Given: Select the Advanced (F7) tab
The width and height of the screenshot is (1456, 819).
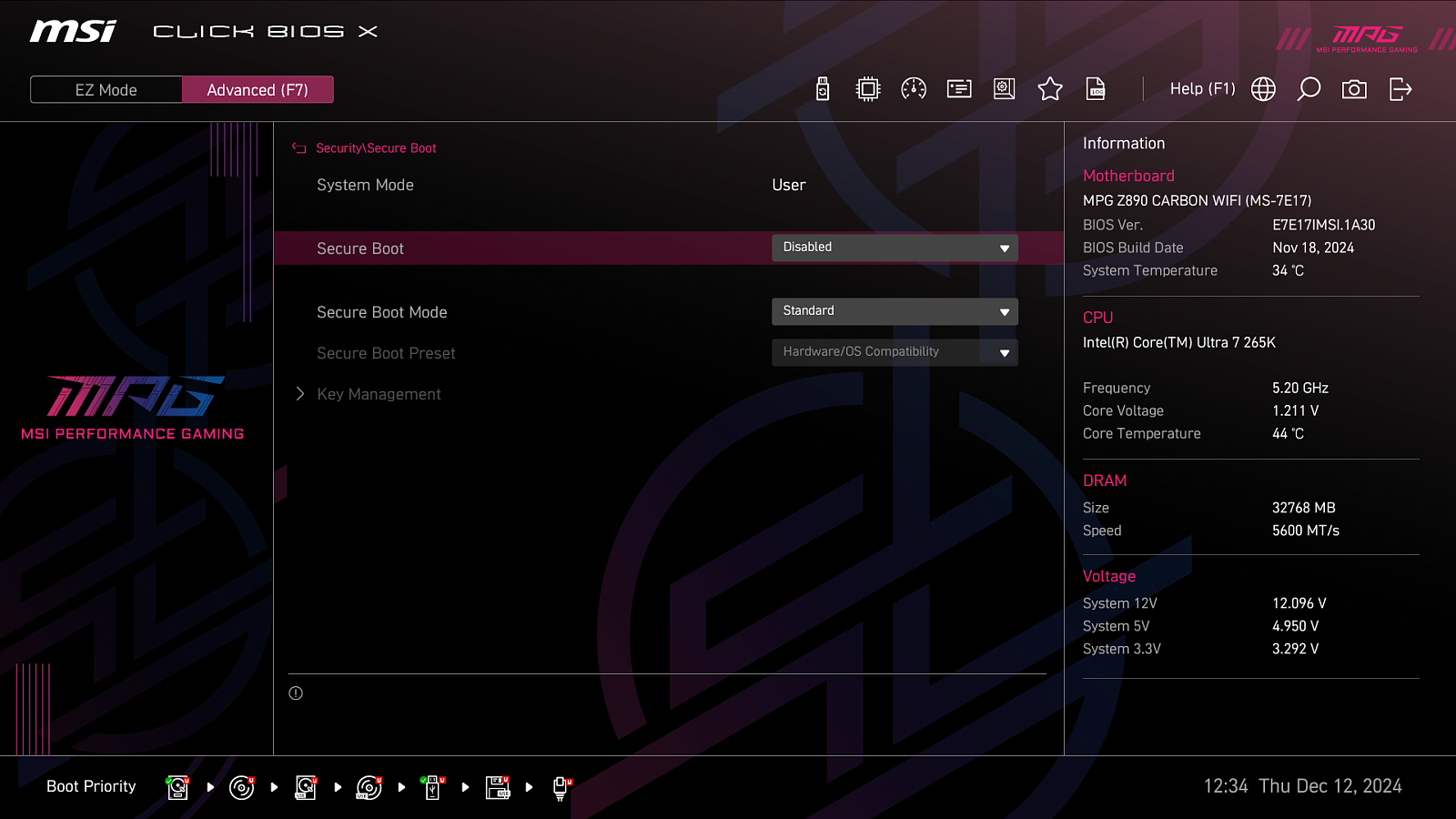Looking at the screenshot, I should [x=258, y=90].
